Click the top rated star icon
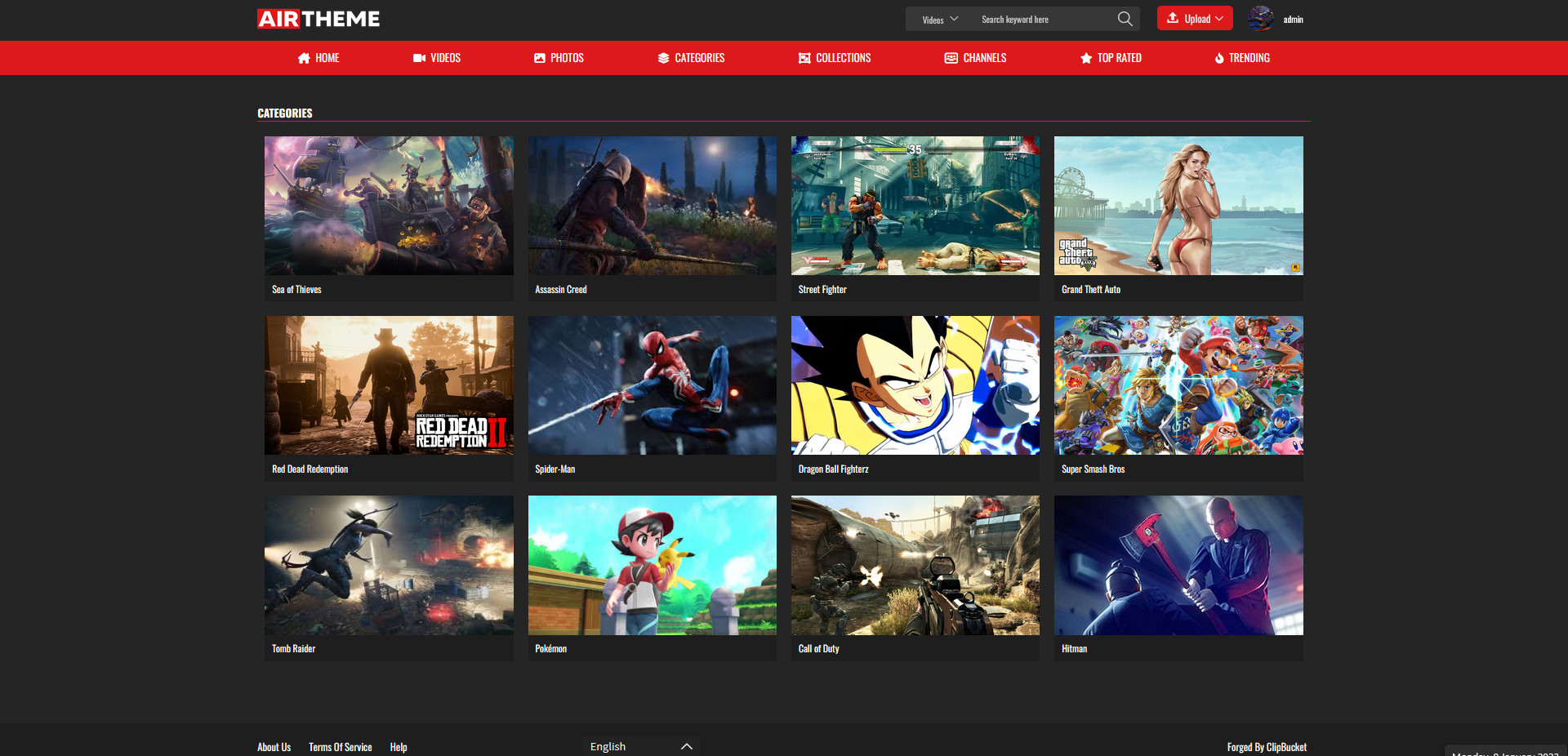 point(1086,58)
